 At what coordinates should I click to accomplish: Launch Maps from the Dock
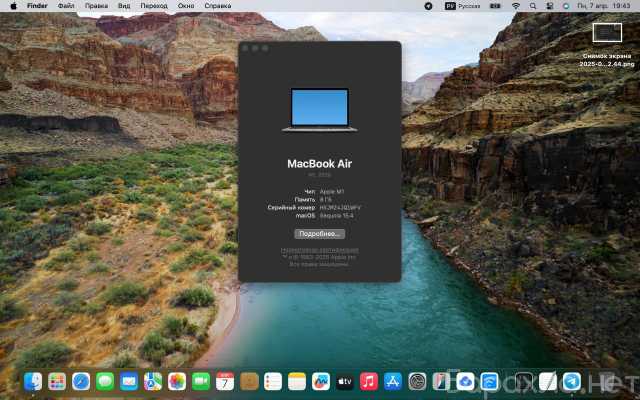pyautogui.click(x=153, y=382)
